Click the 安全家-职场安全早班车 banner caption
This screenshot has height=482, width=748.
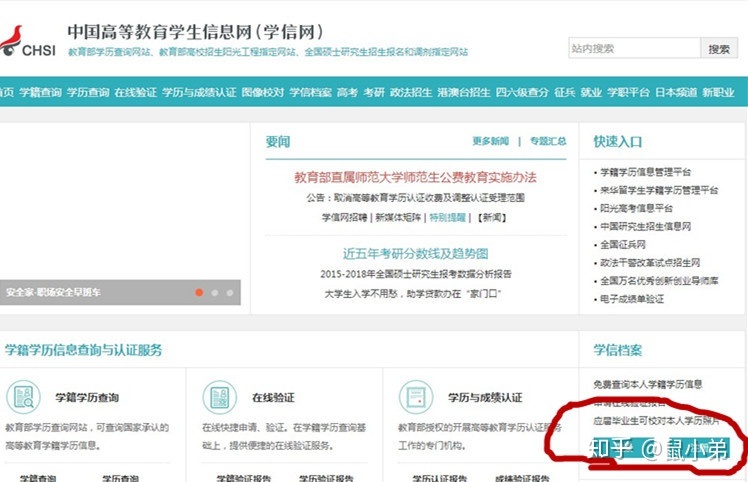53,292
